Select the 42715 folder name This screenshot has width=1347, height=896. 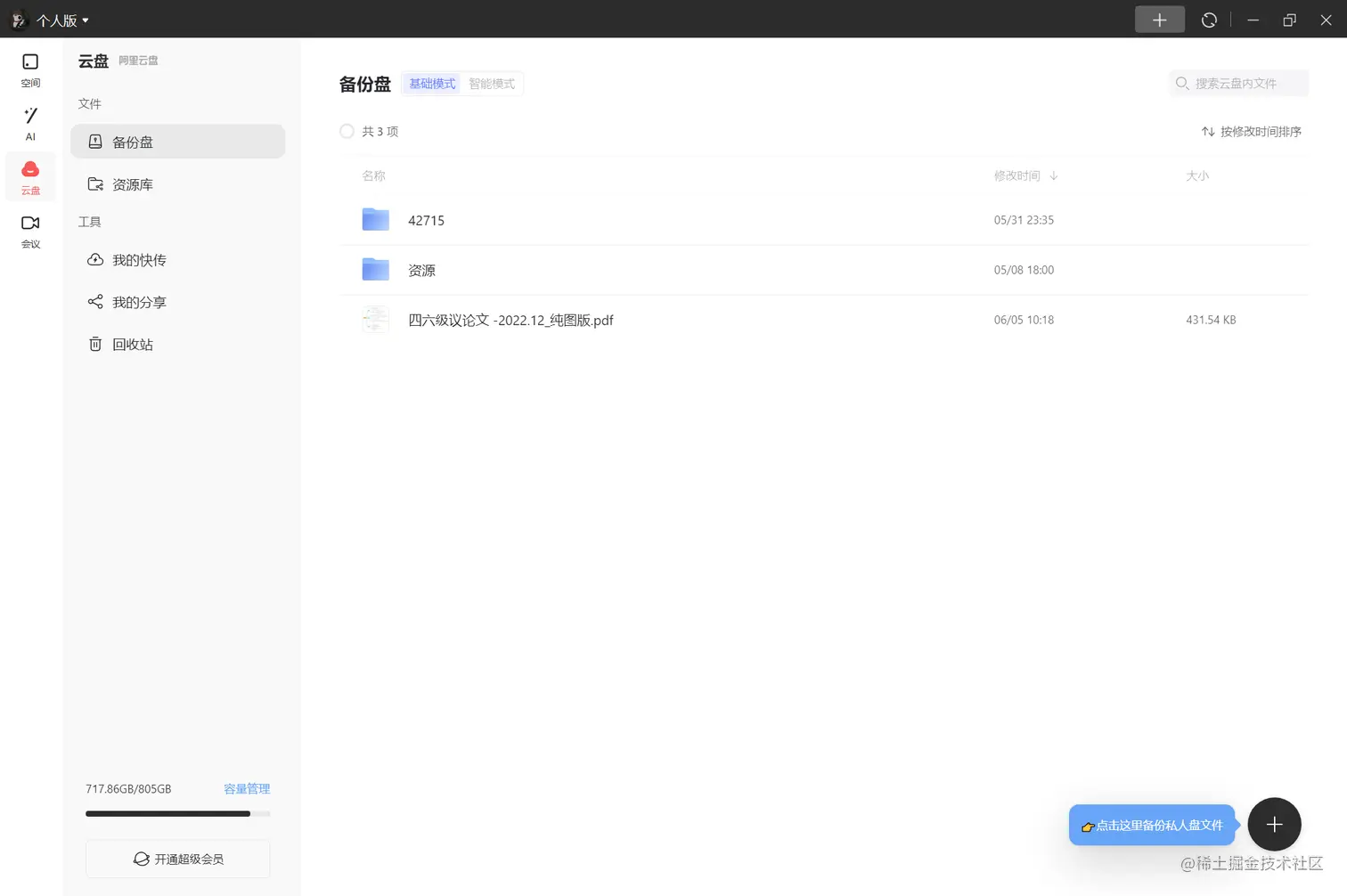pos(426,220)
